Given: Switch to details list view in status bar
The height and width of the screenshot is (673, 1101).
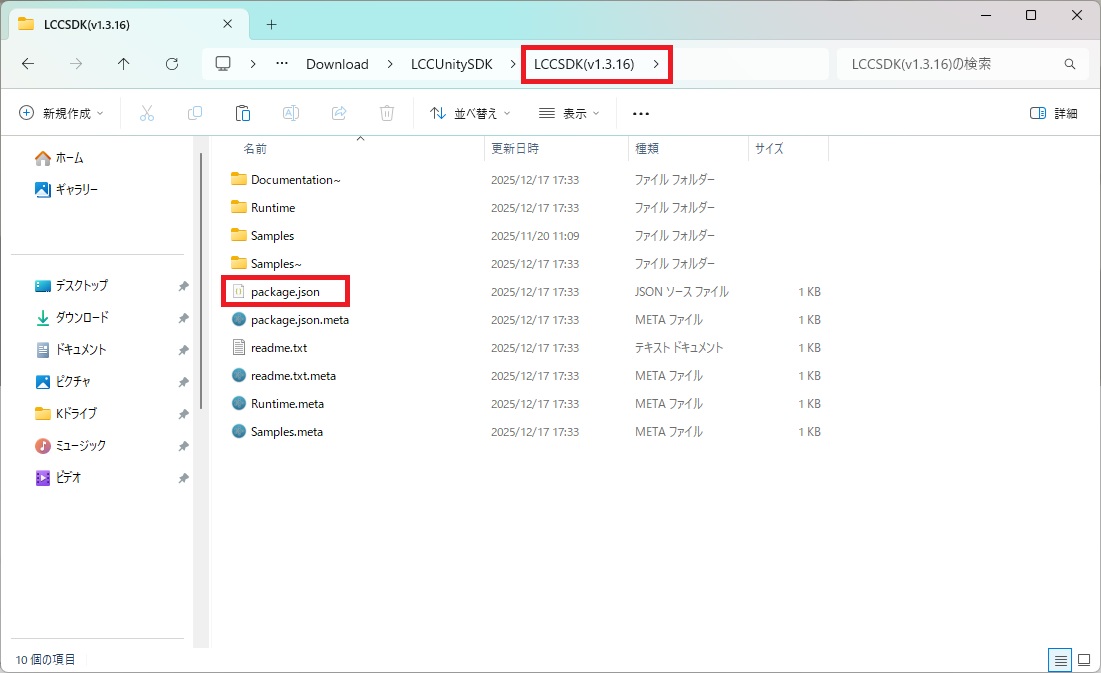Looking at the screenshot, I should coord(1060,660).
